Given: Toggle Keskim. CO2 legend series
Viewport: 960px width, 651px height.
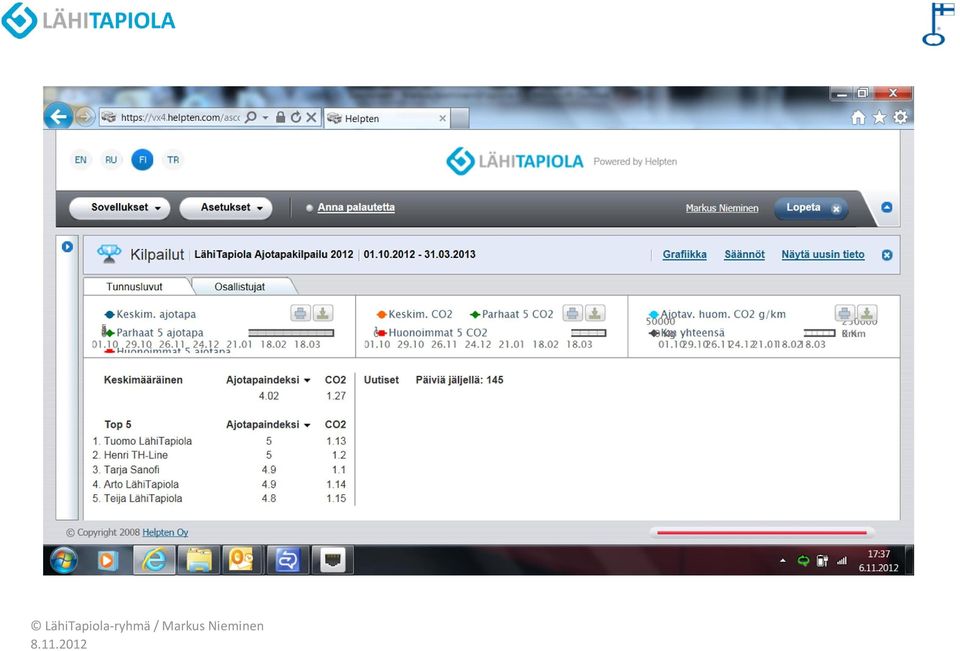Looking at the screenshot, I should pos(414,314).
